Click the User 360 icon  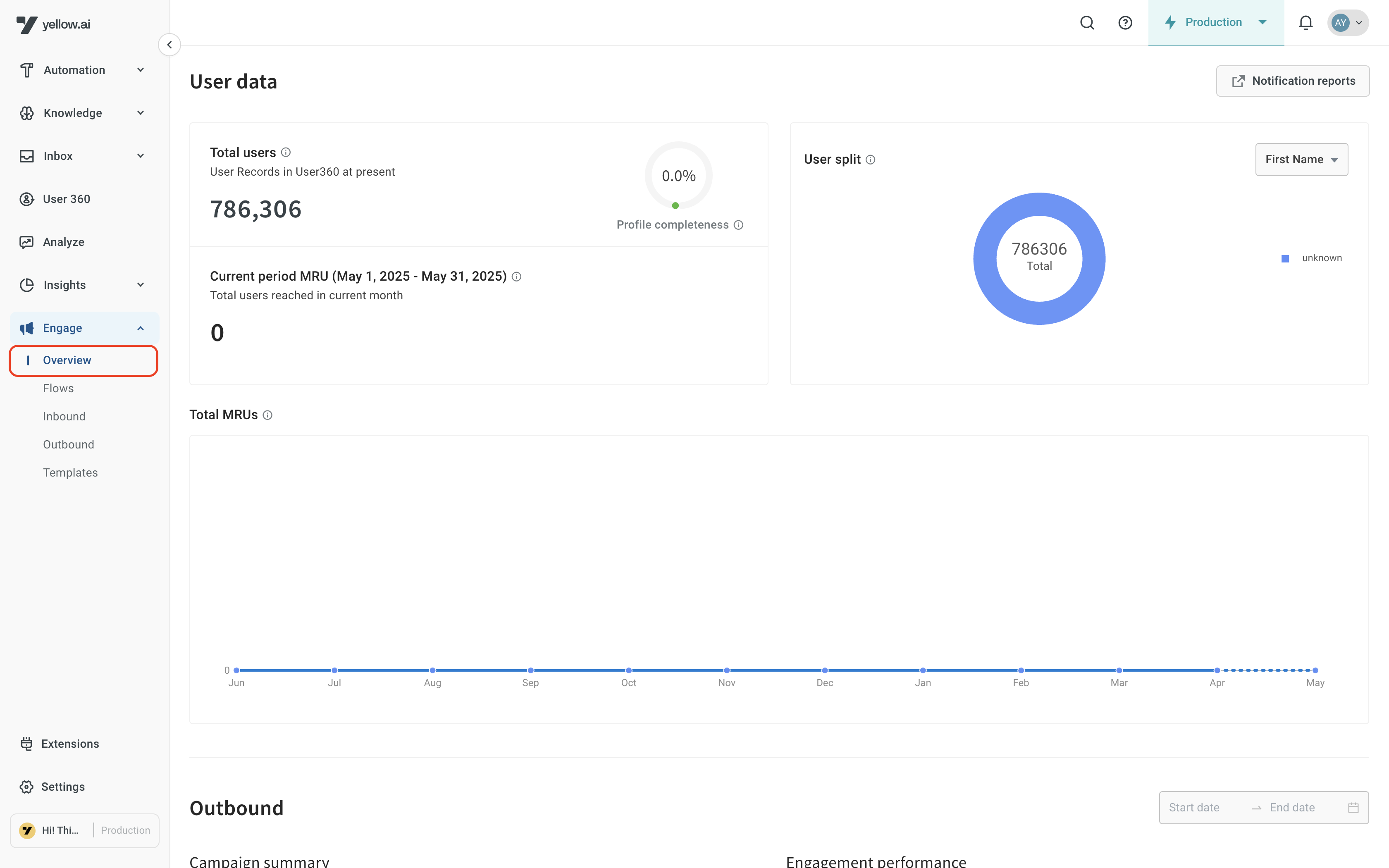pyautogui.click(x=26, y=199)
